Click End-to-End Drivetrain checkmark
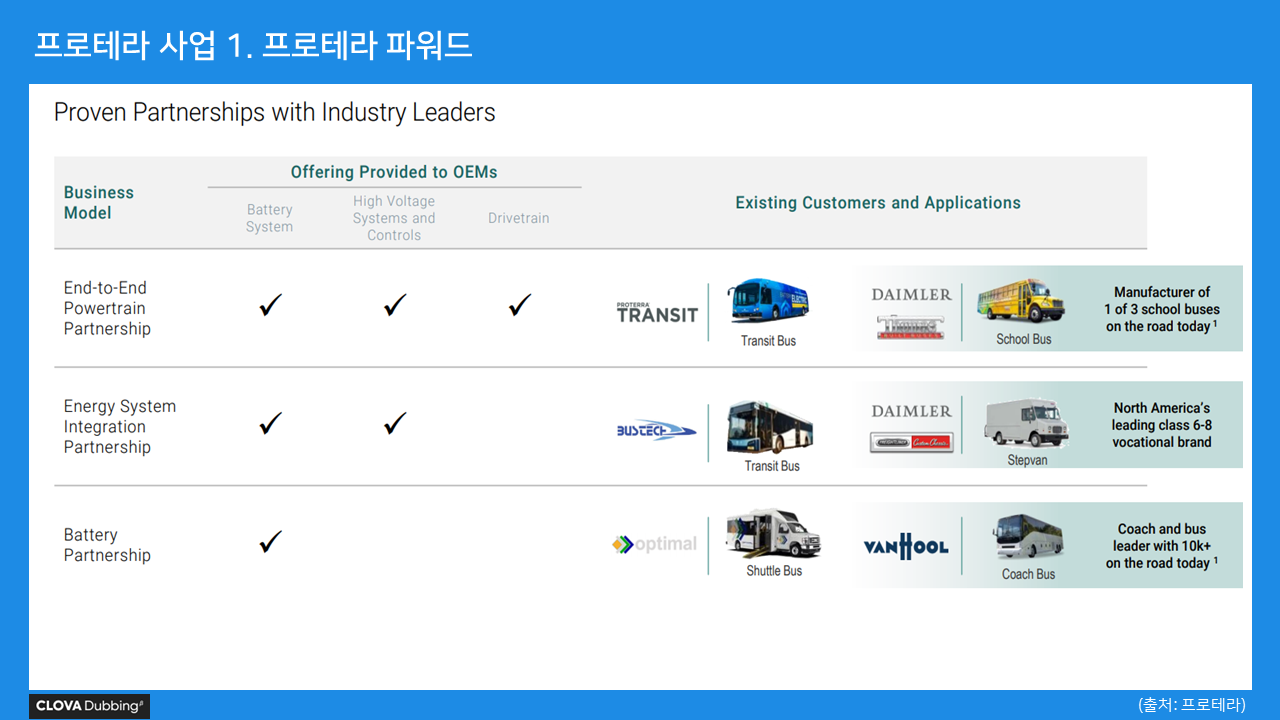This screenshot has width=1280, height=720. coord(519,305)
